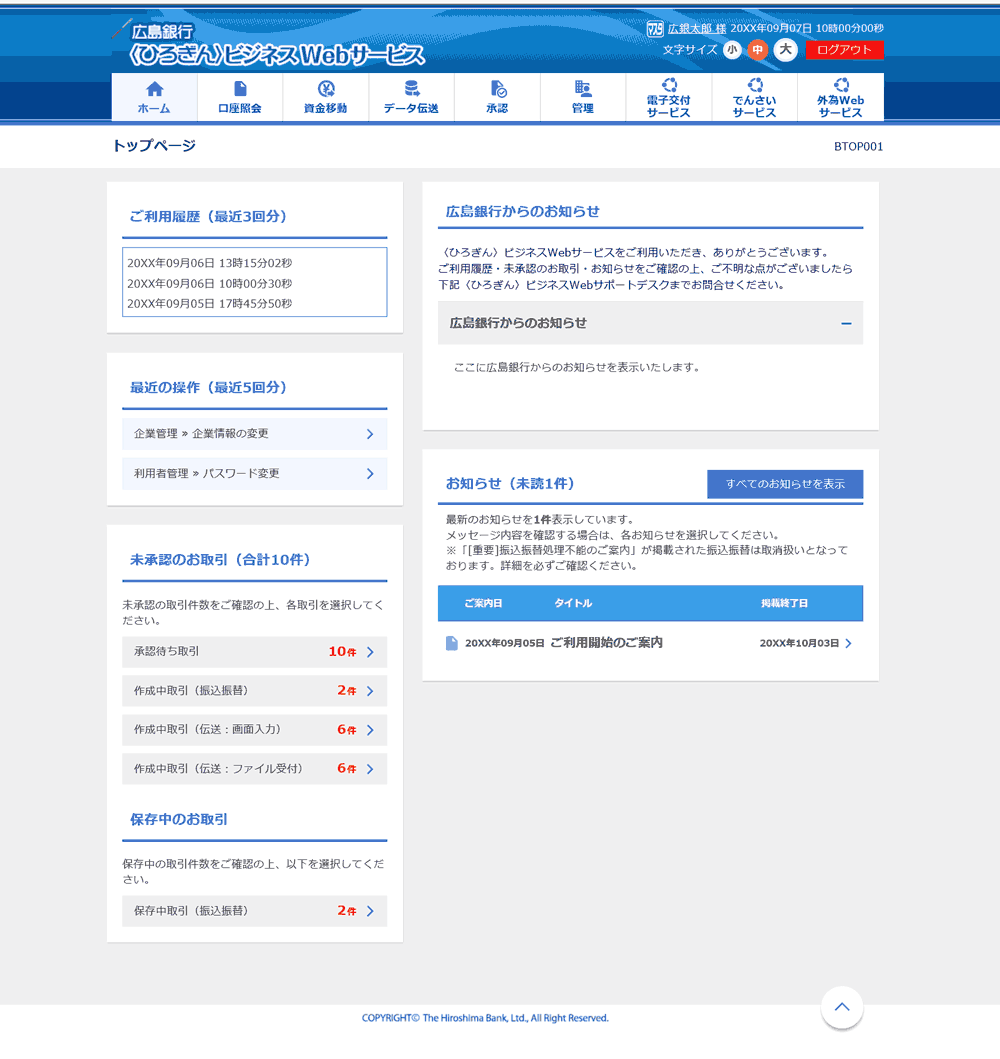The width and height of the screenshot is (1000, 1059).
Task: Open 承認待ち取引 row chevron
Action: [x=370, y=652]
